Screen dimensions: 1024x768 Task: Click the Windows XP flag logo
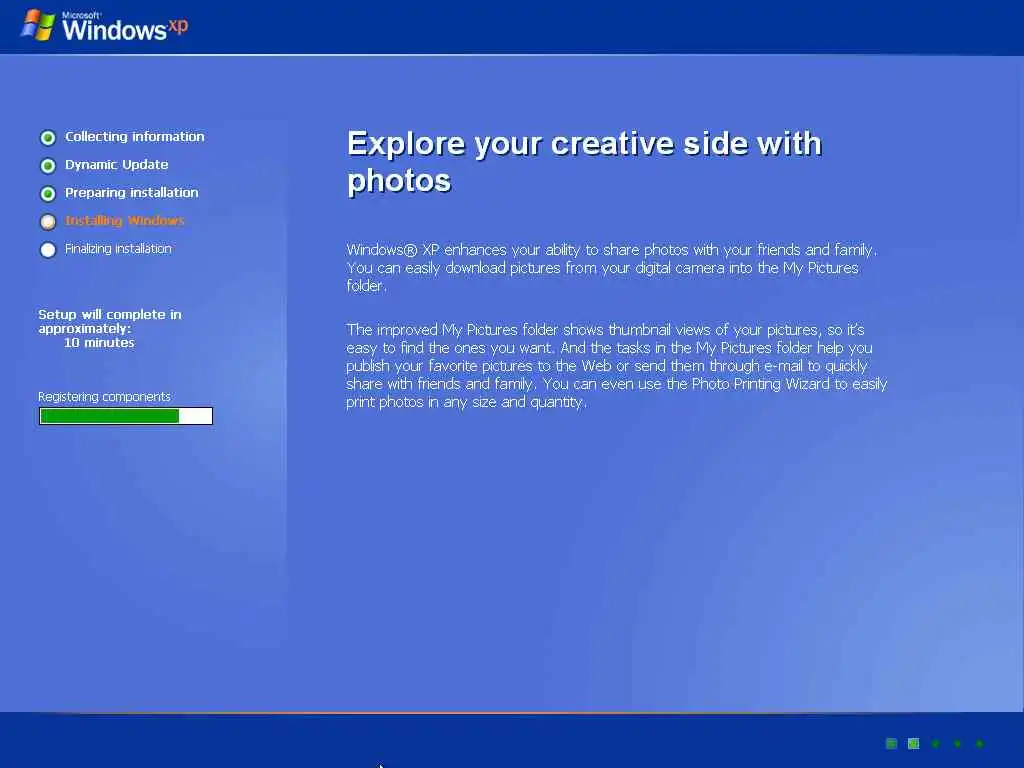click(x=38, y=25)
